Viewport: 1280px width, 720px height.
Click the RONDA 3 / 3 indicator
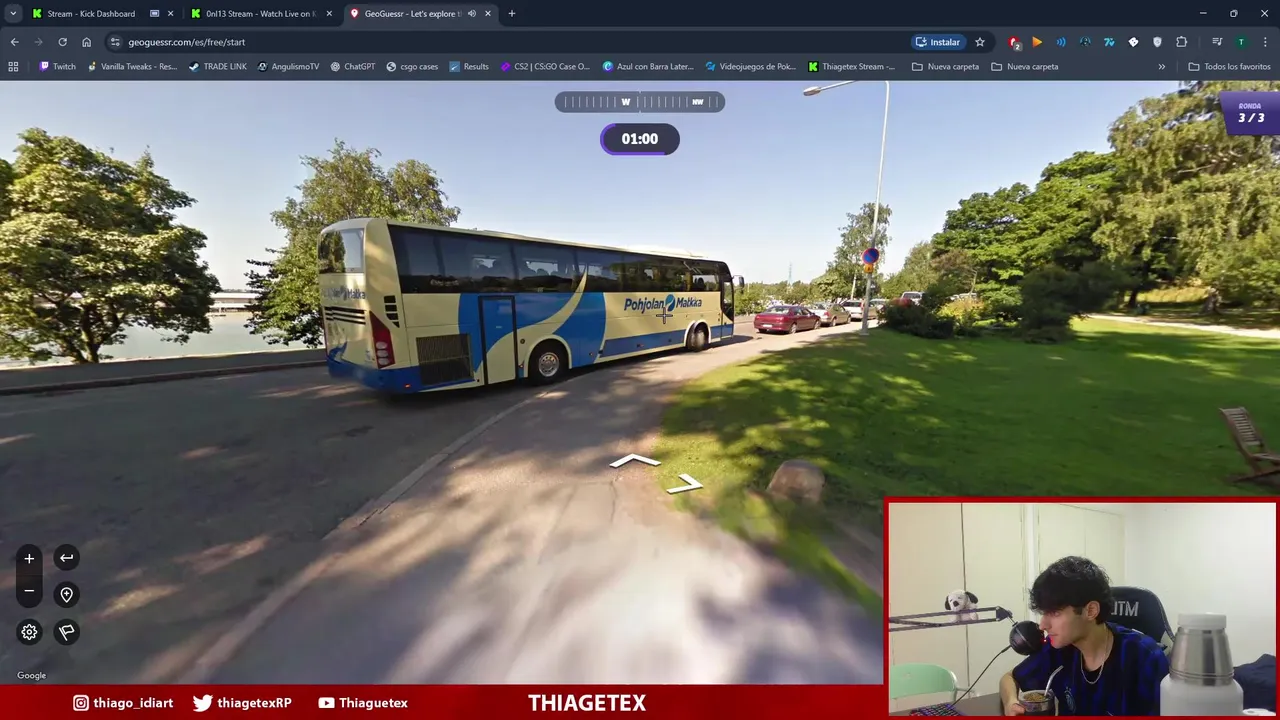pos(1250,113)
